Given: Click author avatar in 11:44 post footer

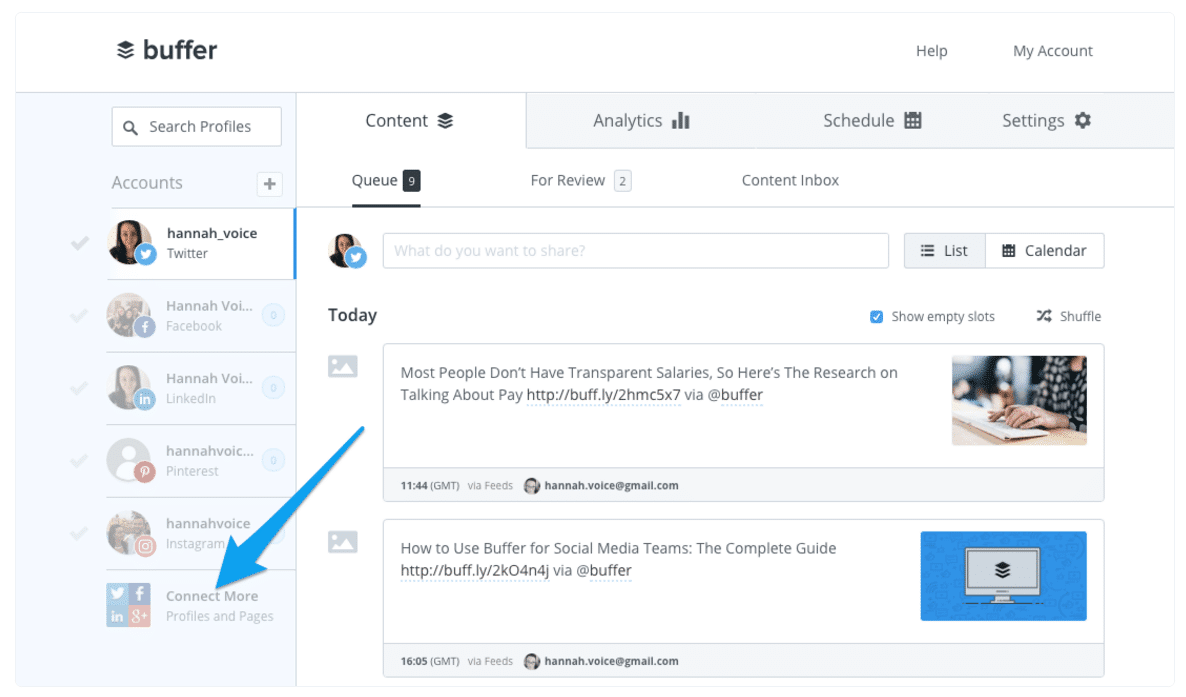Looking at the screenshot, I should 532,486.
